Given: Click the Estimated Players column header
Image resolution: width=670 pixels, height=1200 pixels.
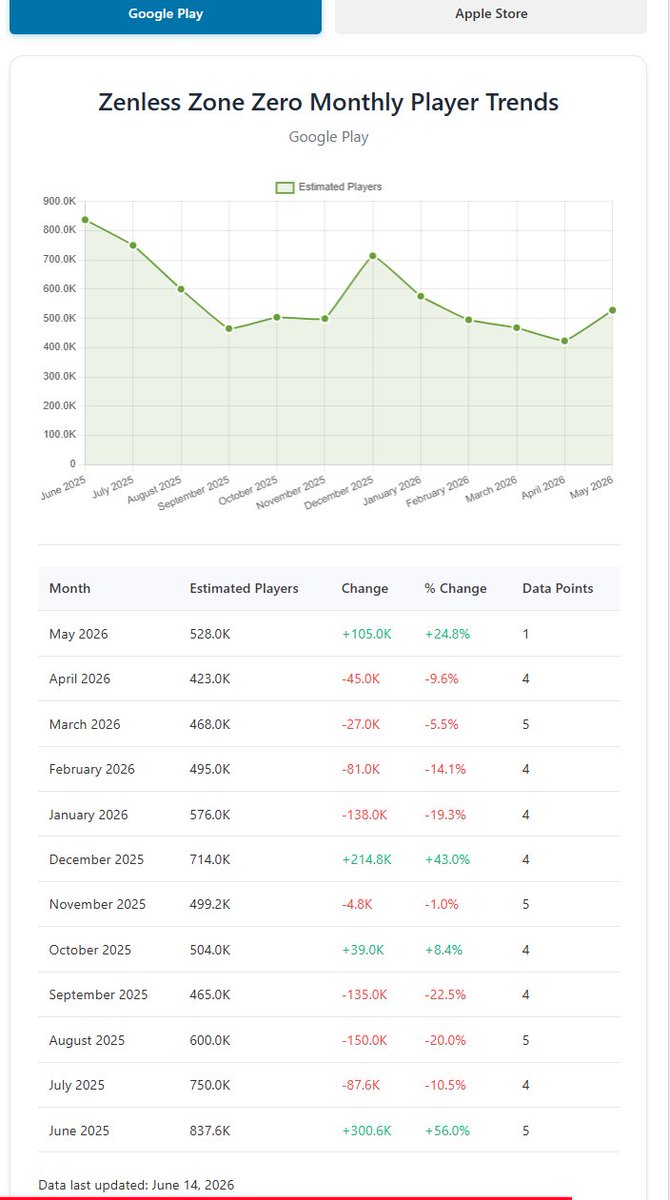Looking at the screenshot, I should (244, 588).
